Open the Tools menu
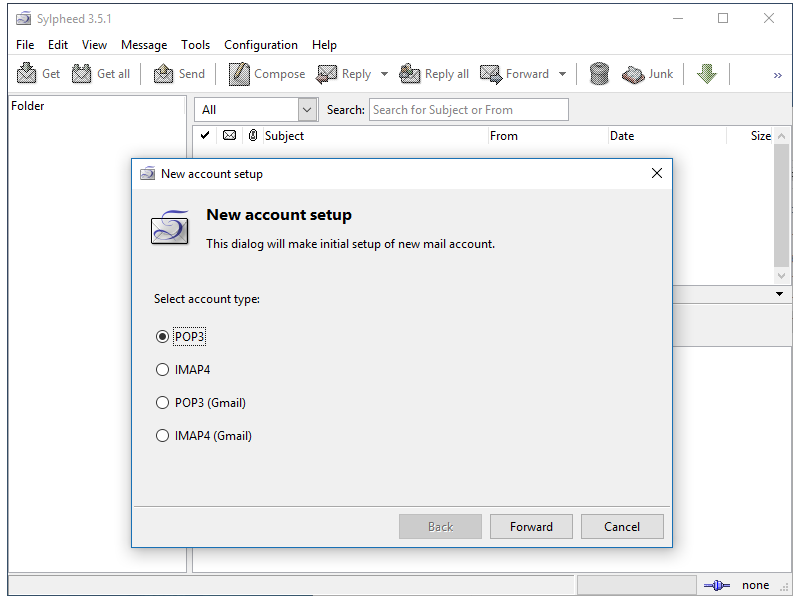 click(x=195, y=45)
